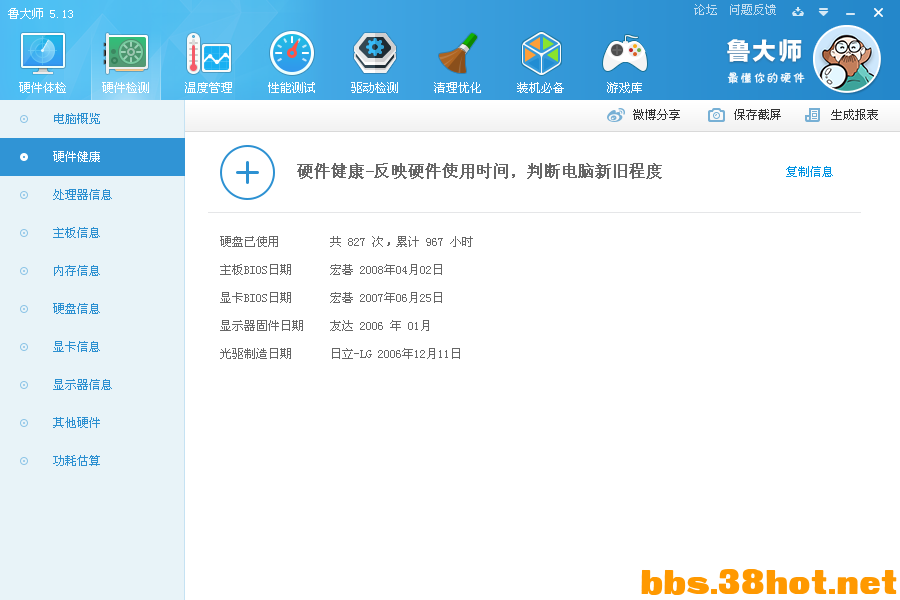
Task: Click 微博分享 text button
Action: coord(656,115)
